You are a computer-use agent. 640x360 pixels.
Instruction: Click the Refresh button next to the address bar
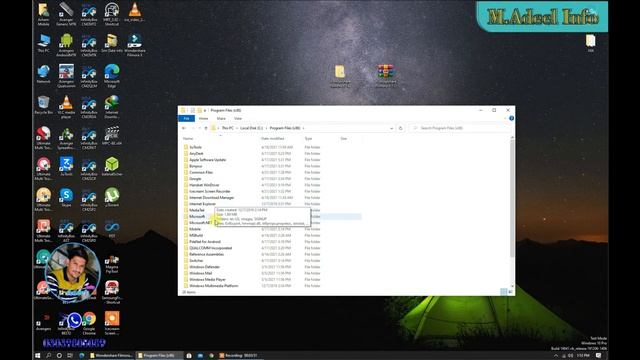[x=400, y=128]
